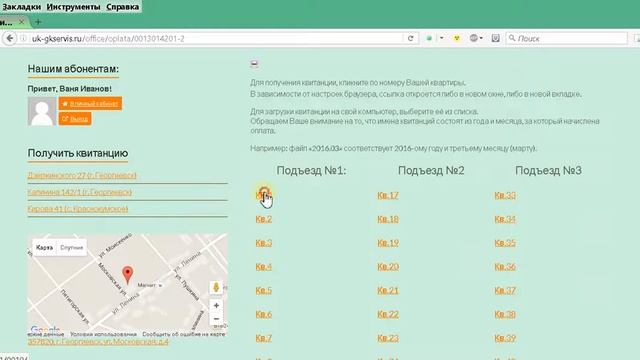This screenshot has height=360, width=640.
Task: Click the green dot extension icon
Action: [429, 38]
